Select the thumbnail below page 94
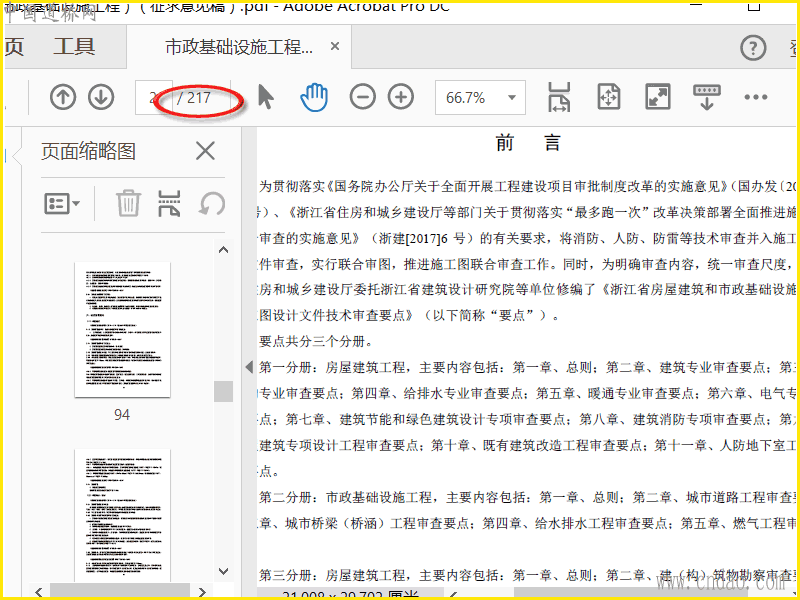 click(122, 515)
